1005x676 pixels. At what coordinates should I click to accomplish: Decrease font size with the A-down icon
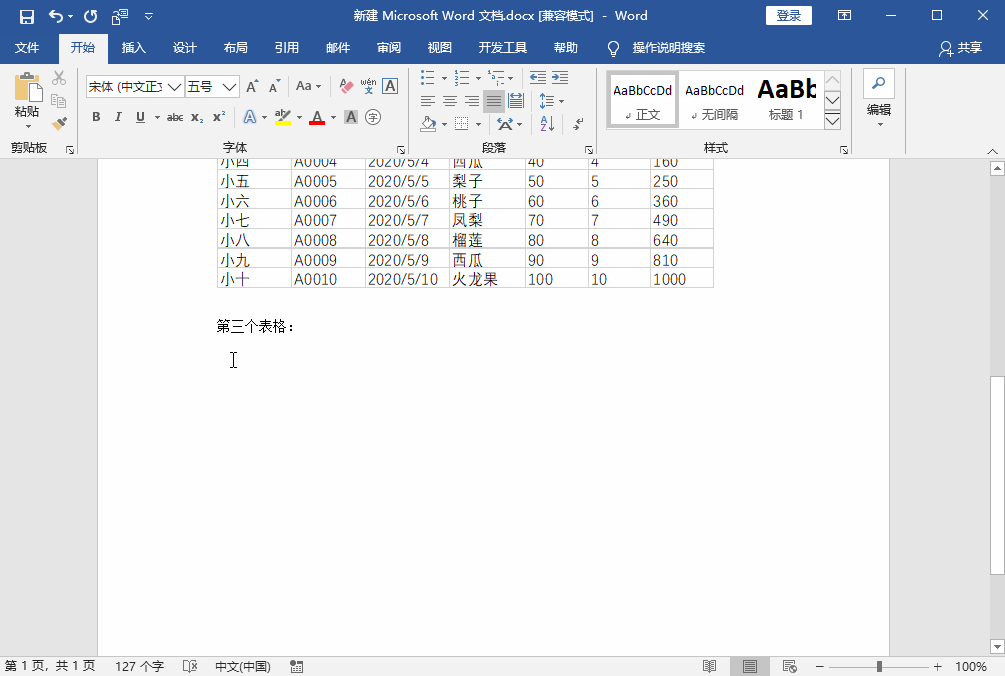pos(274,87)
